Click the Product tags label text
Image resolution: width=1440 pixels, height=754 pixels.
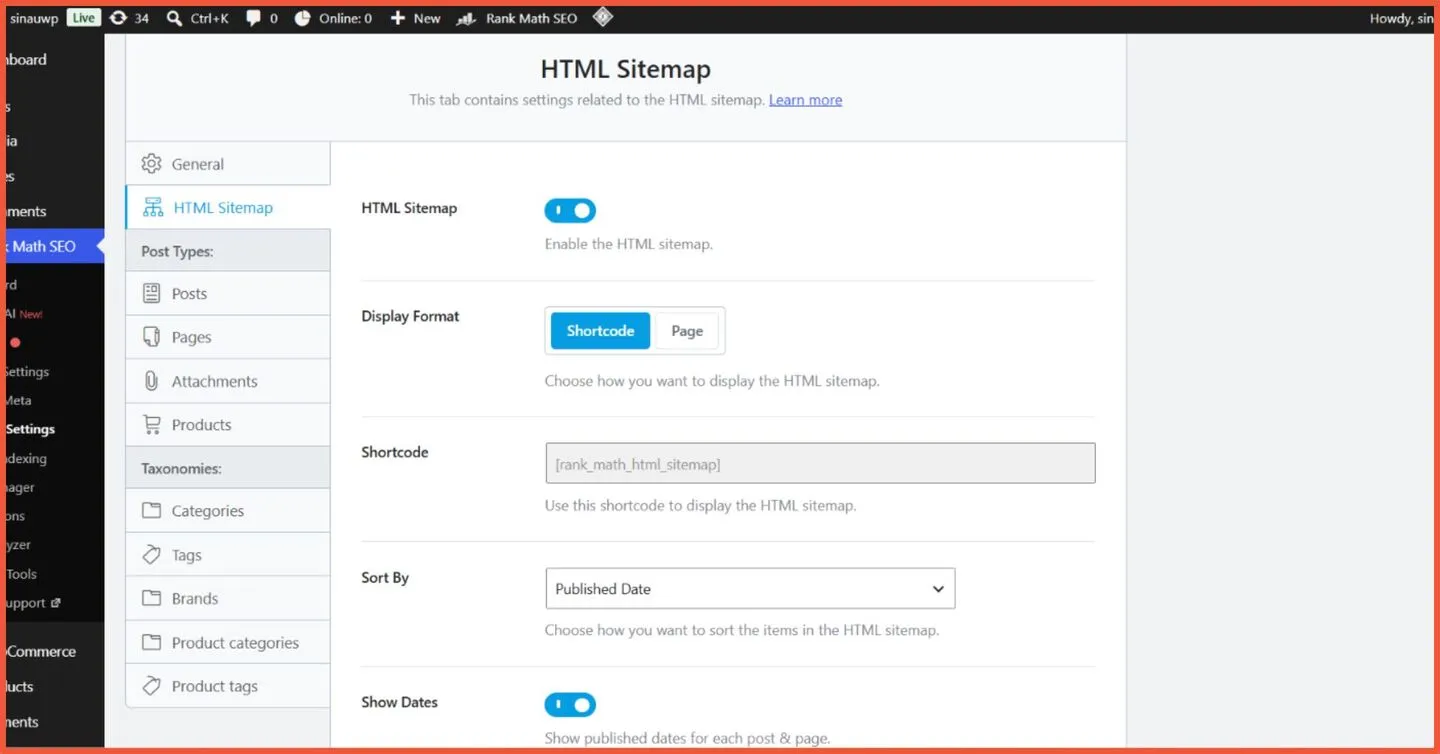[x=215, y=686]
